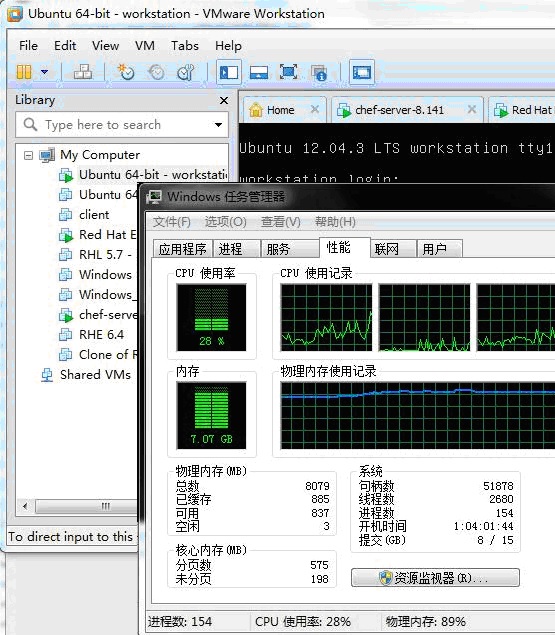Image resolution: width=555 pixels, height=635 pixels.
Task: Click the Unity mode toolbar icon
Action: 319,72
